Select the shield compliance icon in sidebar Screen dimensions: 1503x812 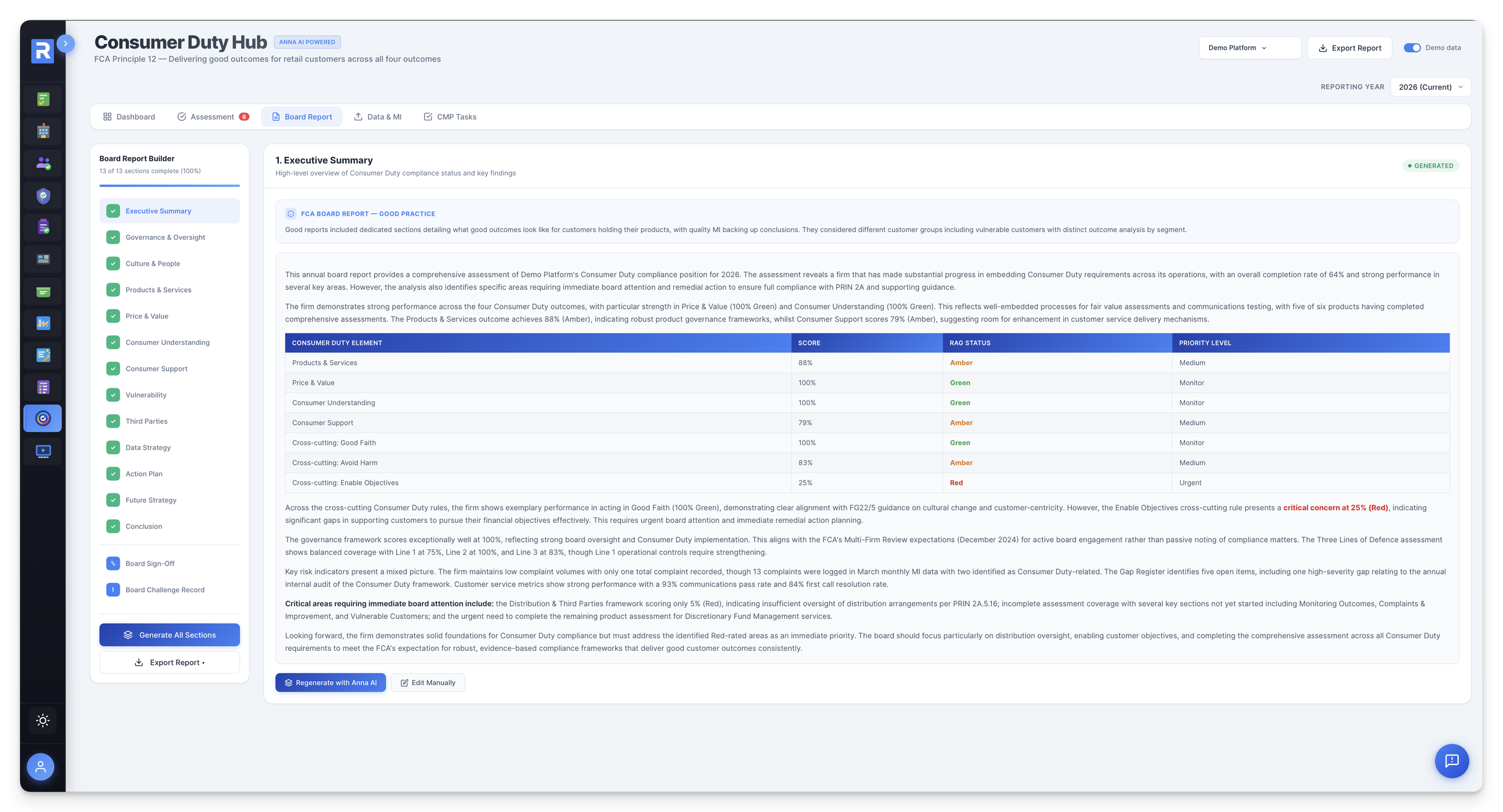pos(42,195)
